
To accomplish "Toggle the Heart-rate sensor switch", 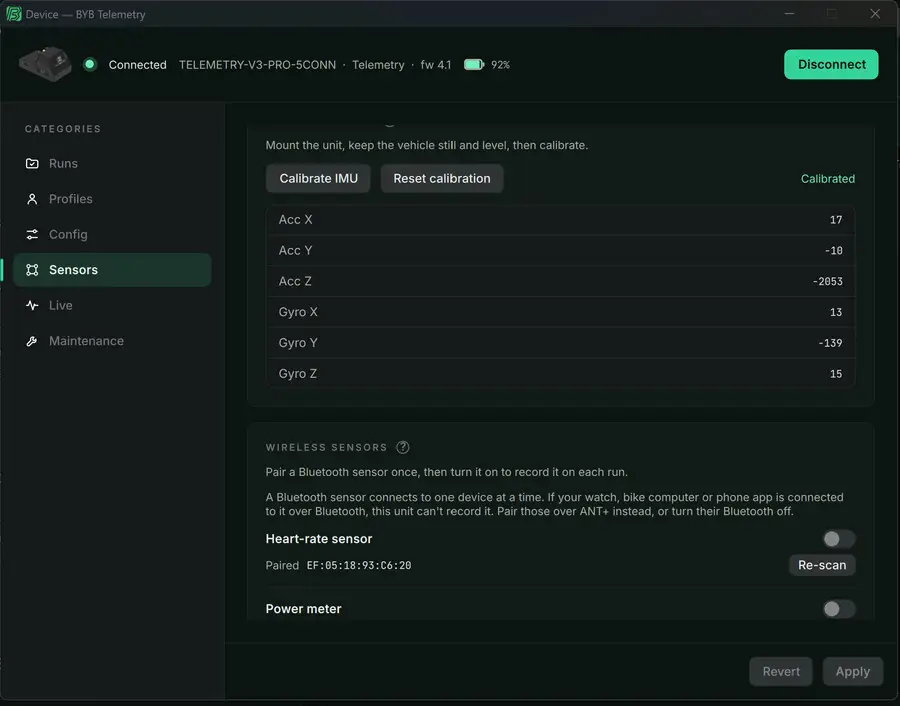I will pos(838,539).
